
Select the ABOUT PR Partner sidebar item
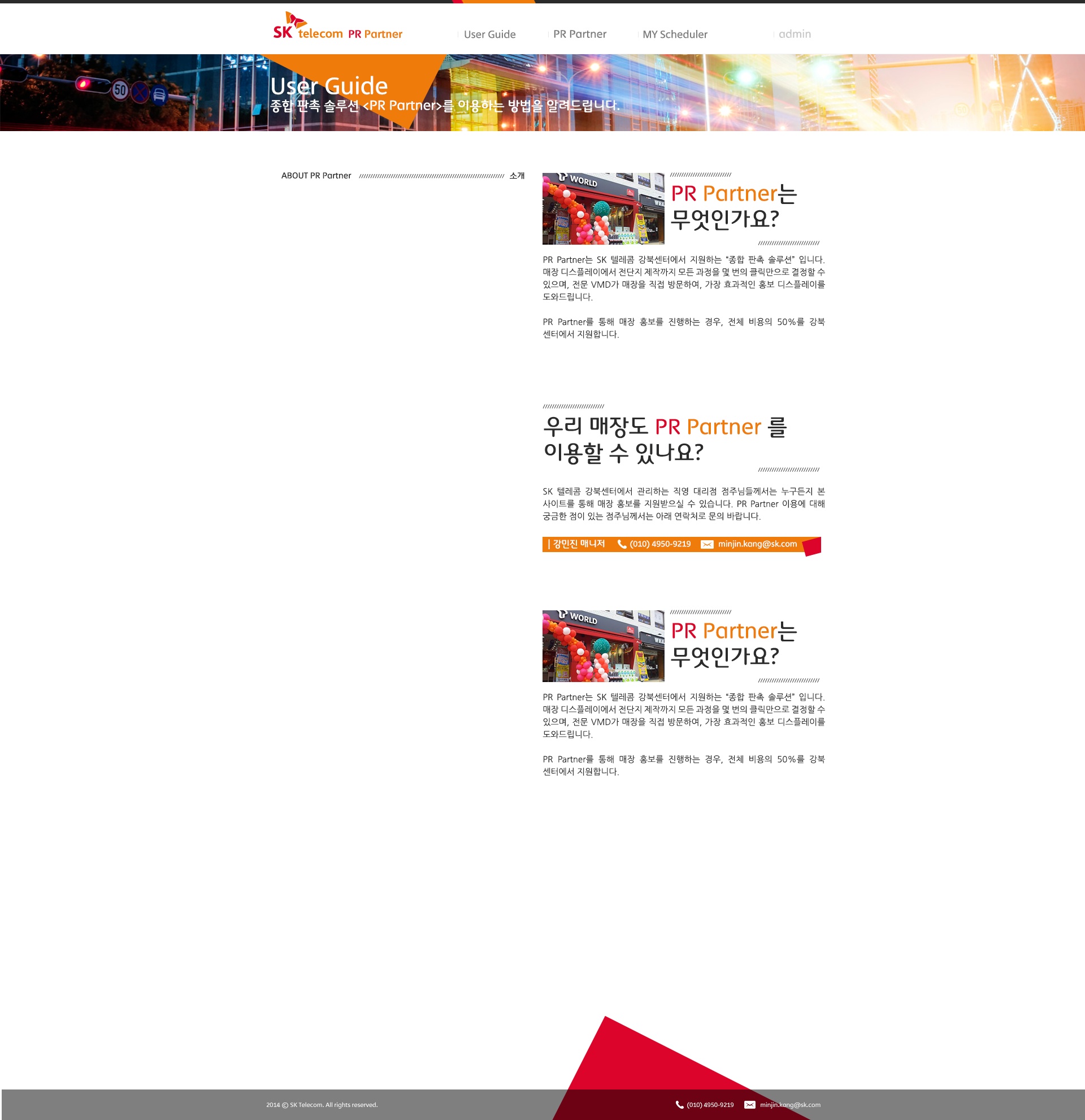316,176
